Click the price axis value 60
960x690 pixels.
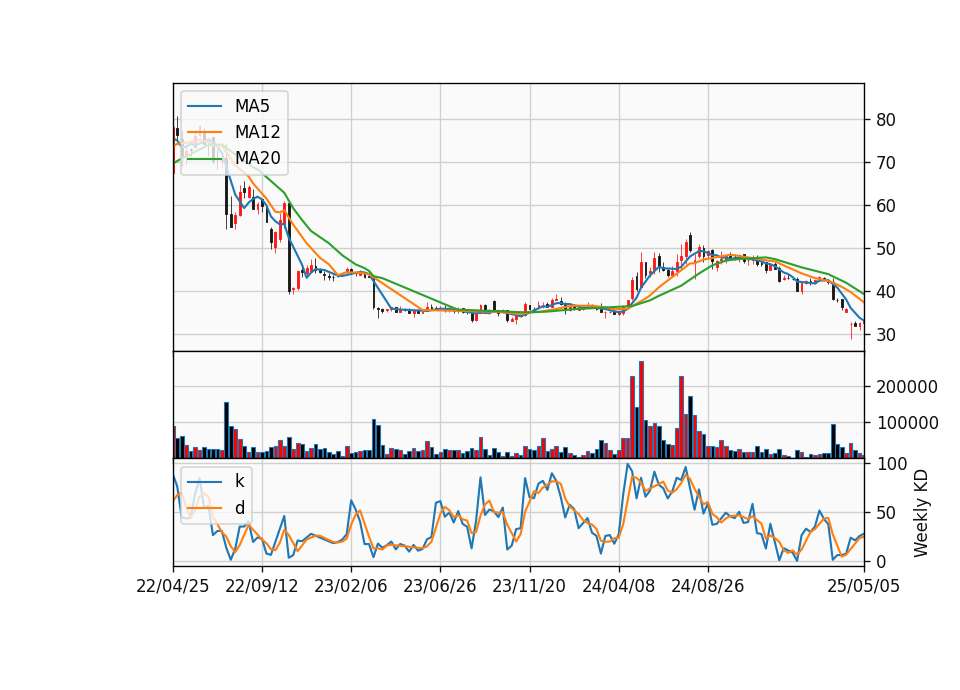[x=886, y=206]
